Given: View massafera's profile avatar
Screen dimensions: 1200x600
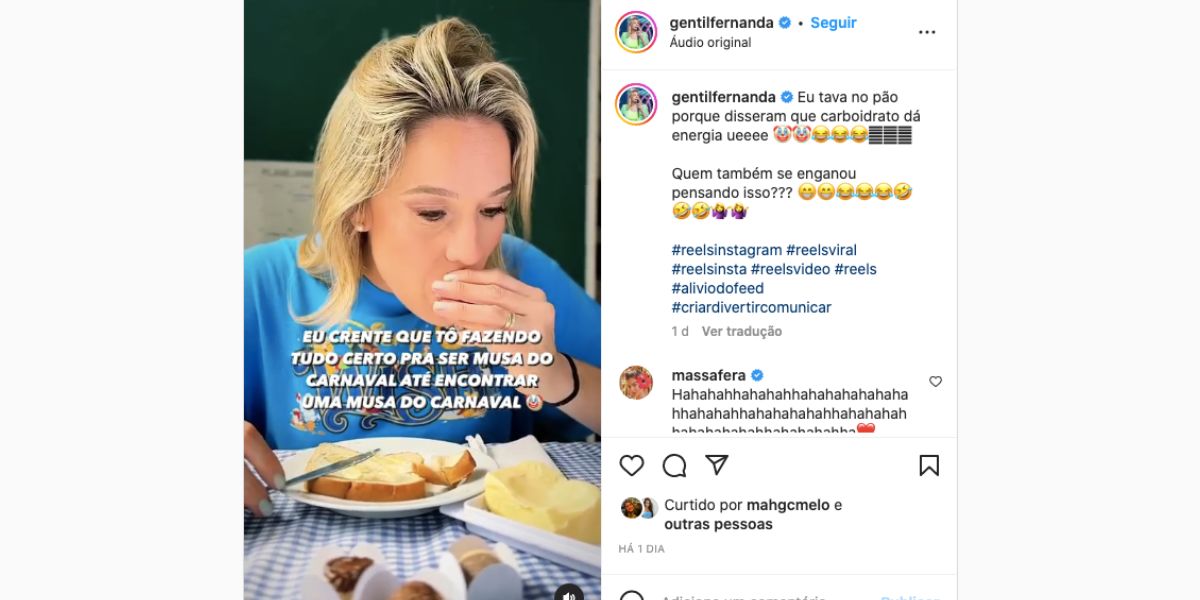Looking at the screenshot, I should pos(636,382).
